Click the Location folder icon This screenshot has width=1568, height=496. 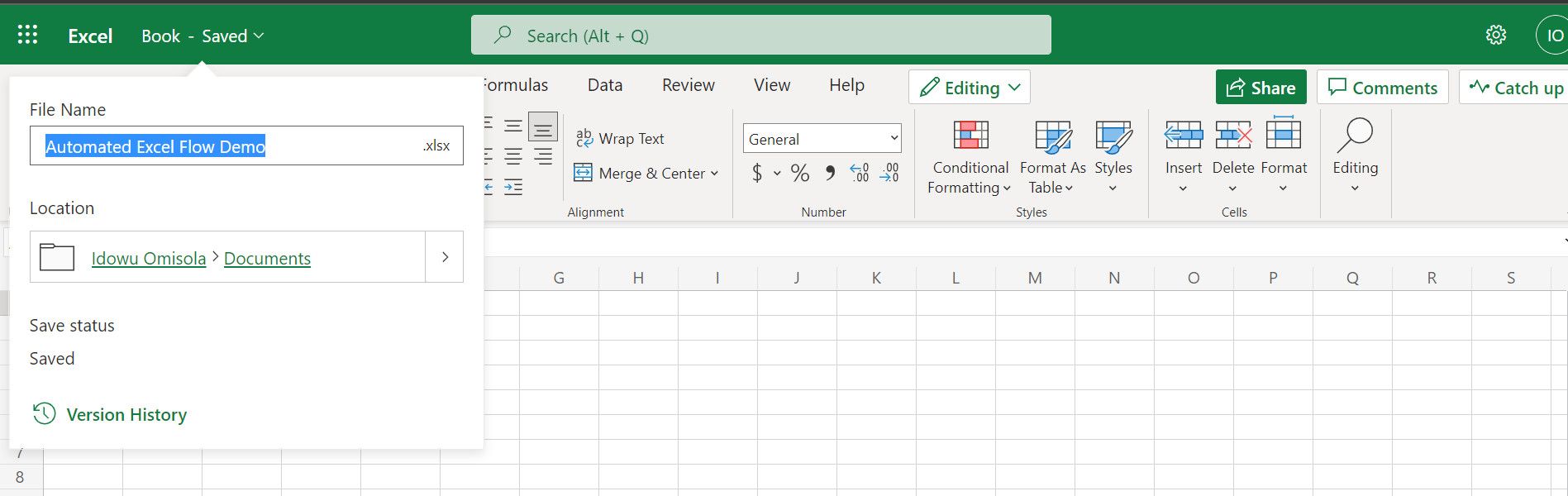coord(57,257)
